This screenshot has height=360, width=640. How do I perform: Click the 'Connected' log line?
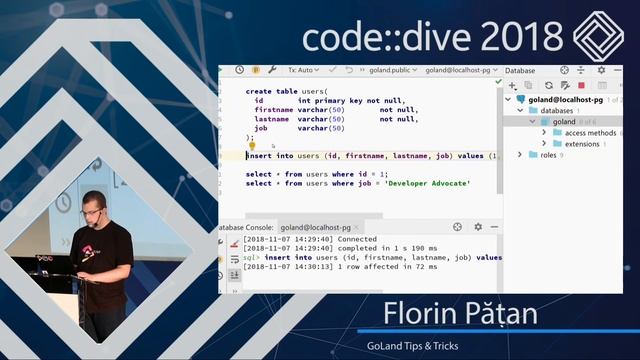pos(310,239)
